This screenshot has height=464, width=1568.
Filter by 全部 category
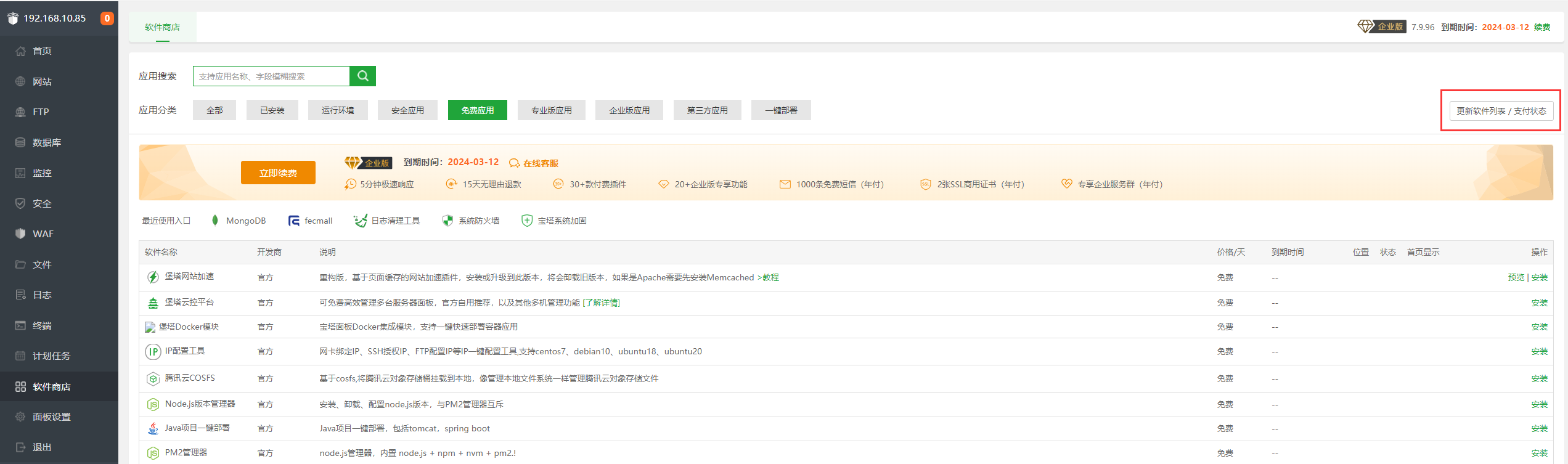click(214, 110)
